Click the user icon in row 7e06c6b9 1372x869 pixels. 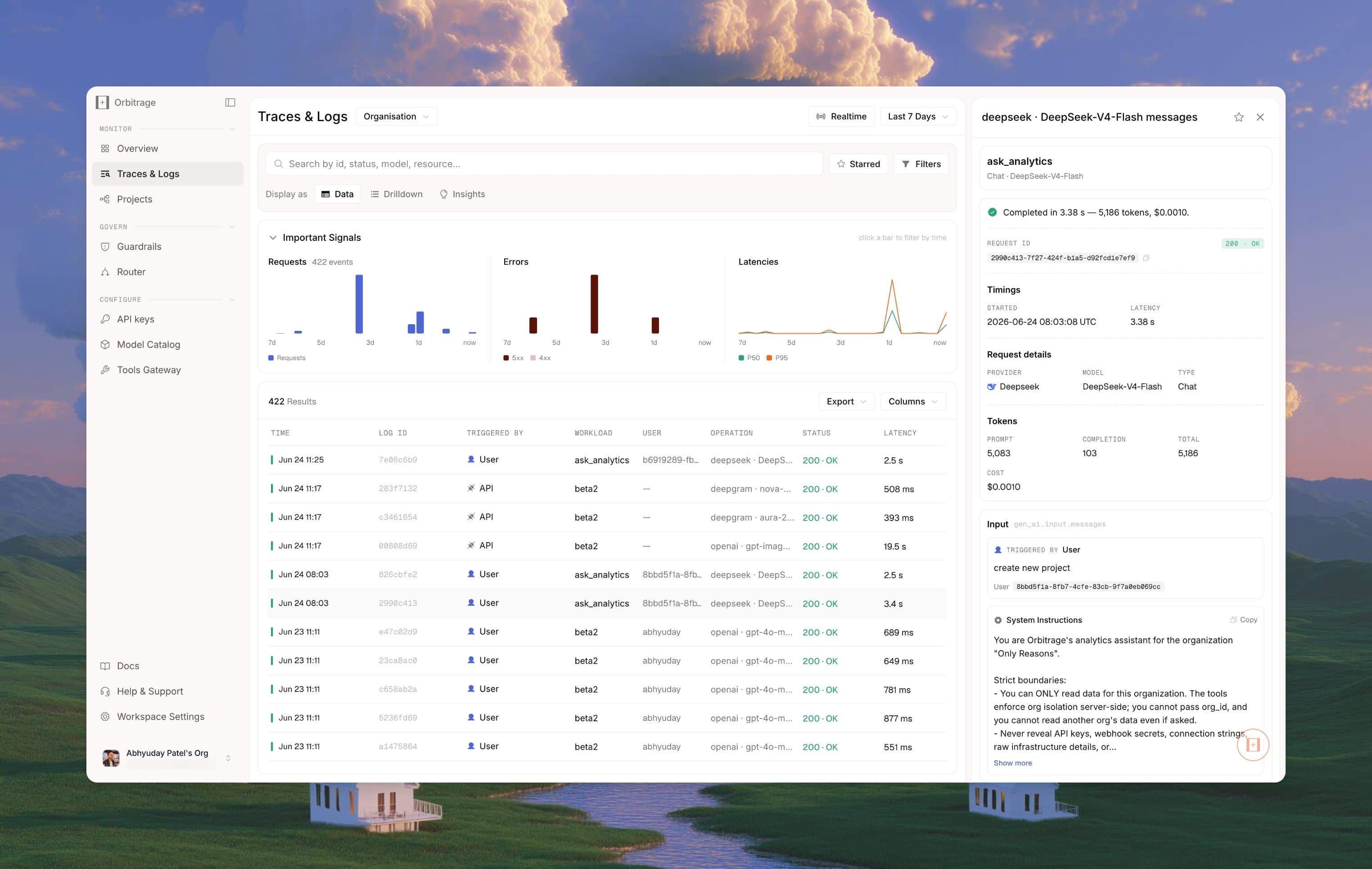(x=471, y=459)
